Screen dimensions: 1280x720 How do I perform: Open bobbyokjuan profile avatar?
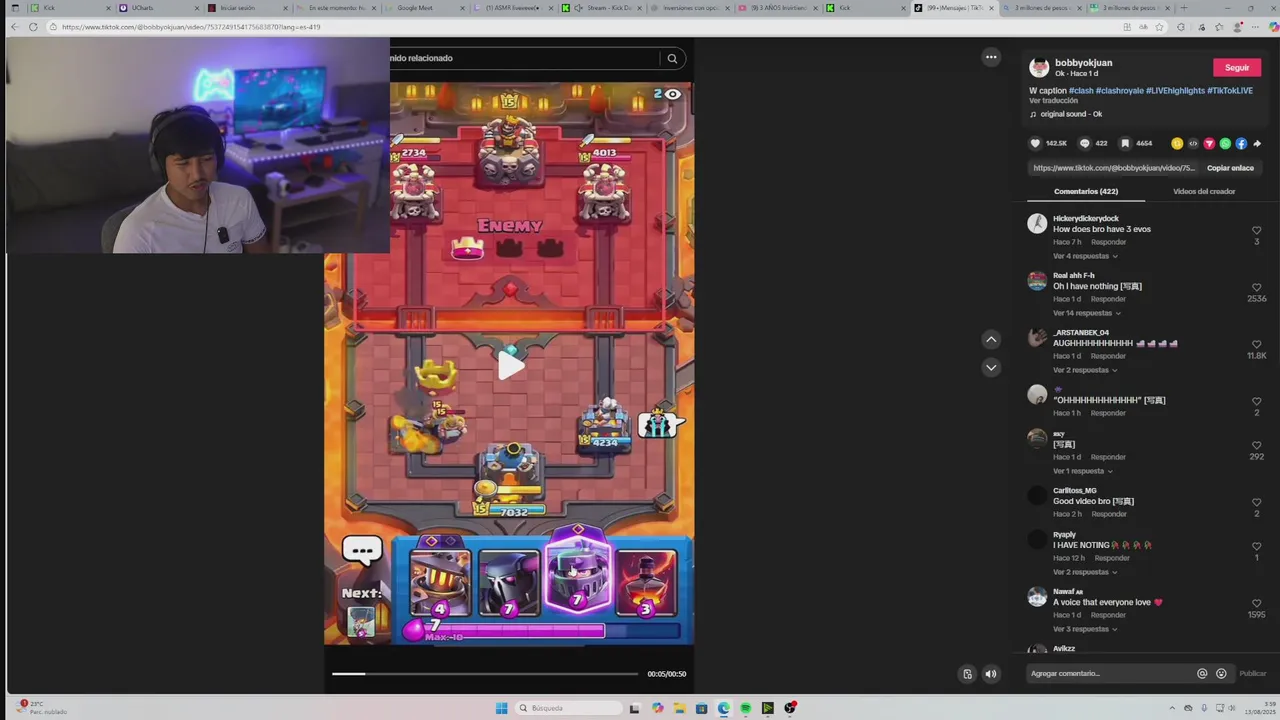1039,67
